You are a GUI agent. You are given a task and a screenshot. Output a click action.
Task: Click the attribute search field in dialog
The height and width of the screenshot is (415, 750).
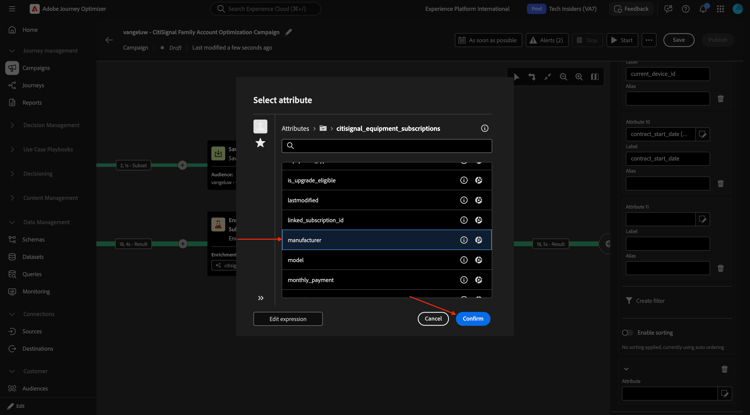[x=386, y=146]
